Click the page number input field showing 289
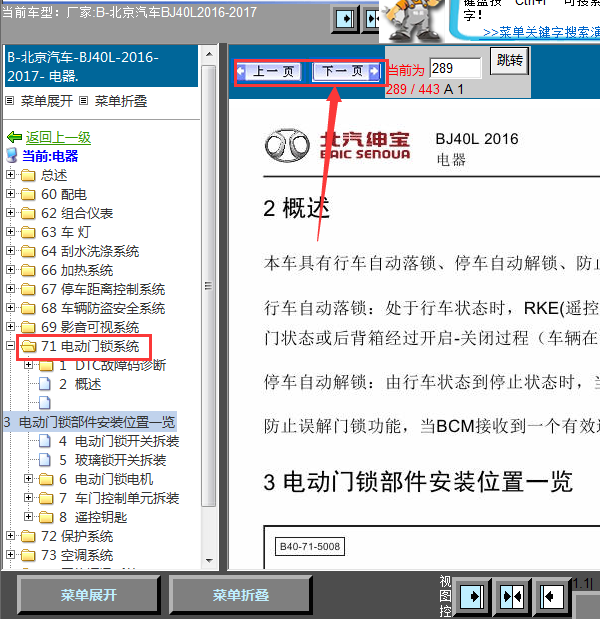 pyautogui.click(x=456, y=68)
